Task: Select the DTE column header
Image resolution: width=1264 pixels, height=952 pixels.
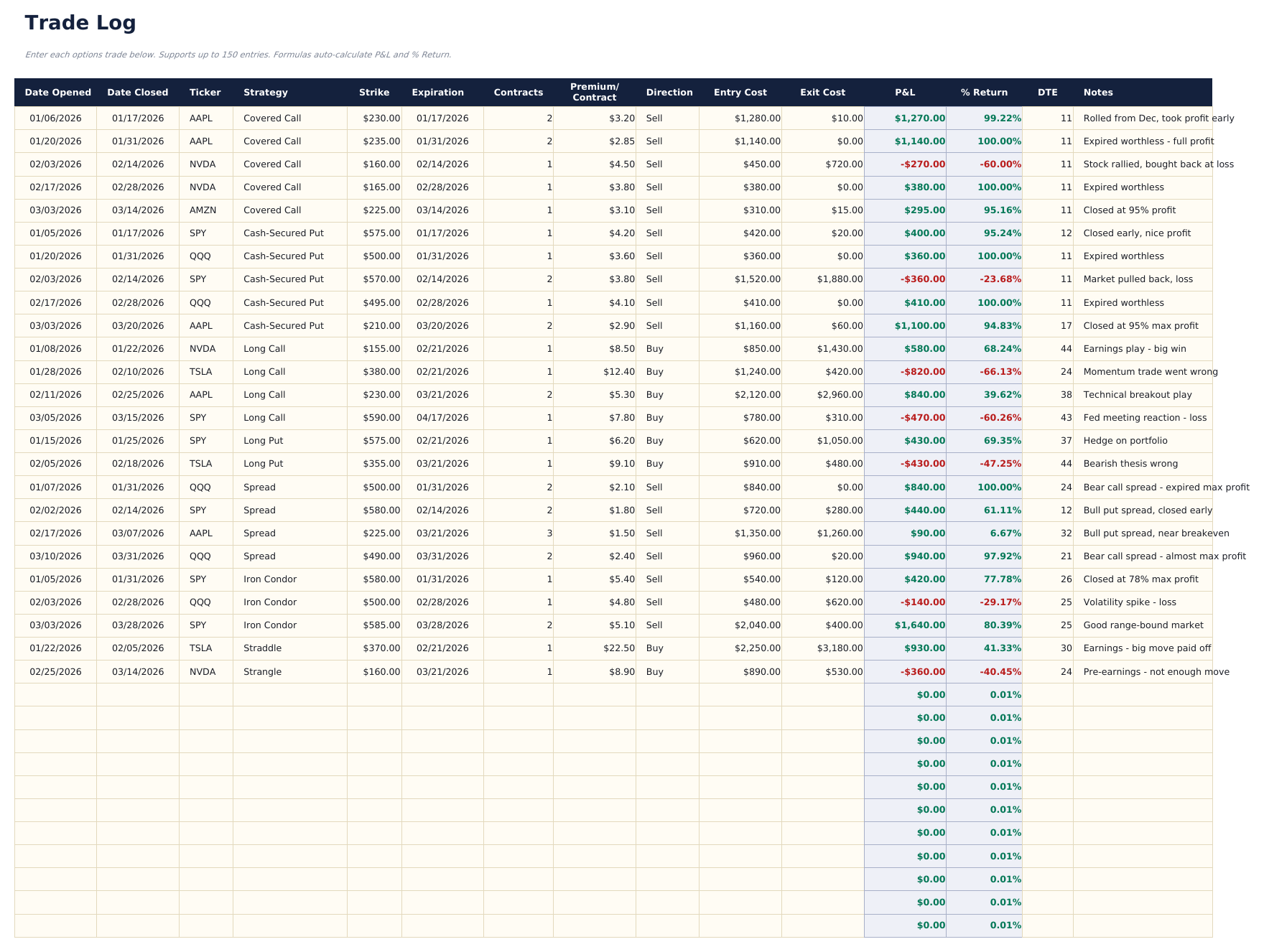Action: (1047, 92)
